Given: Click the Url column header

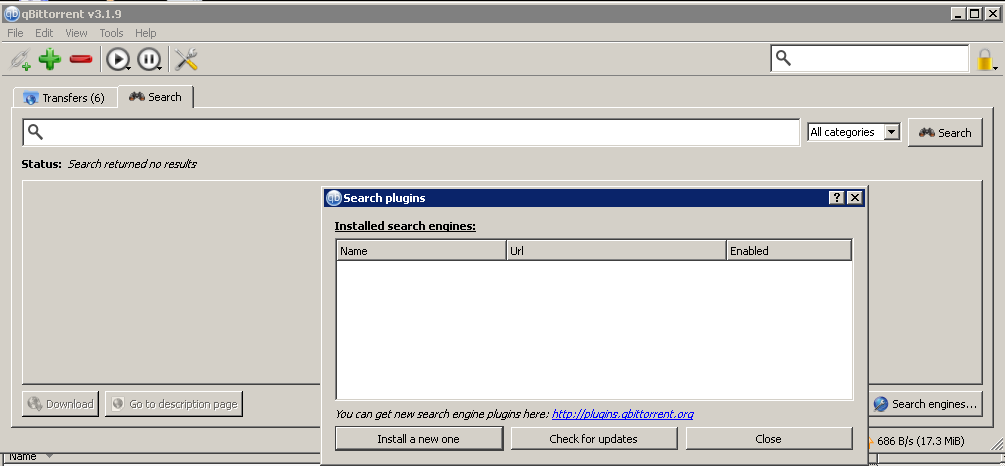Looking at the screenshot, I should coord(616,251).
